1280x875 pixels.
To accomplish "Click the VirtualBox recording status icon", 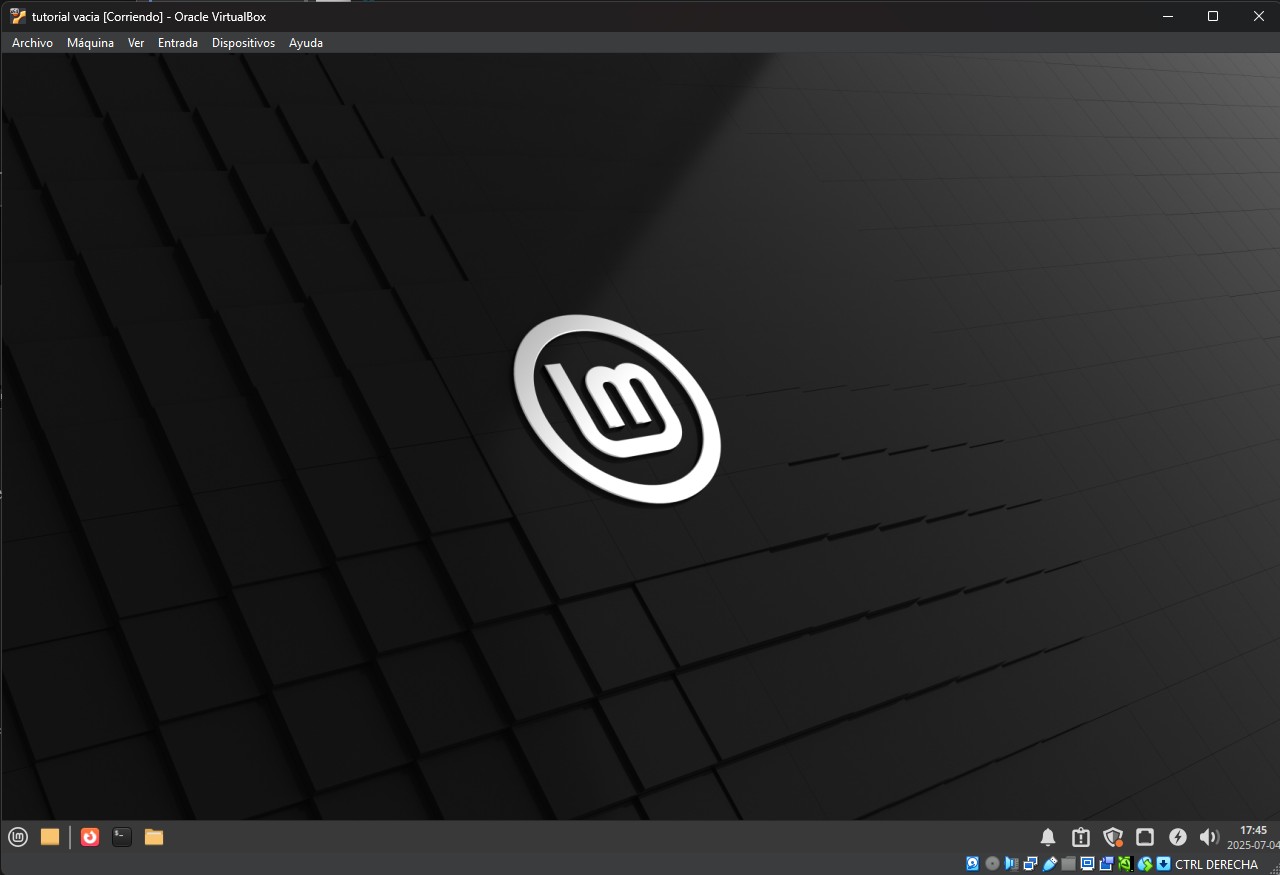I will click(1106, 863).
